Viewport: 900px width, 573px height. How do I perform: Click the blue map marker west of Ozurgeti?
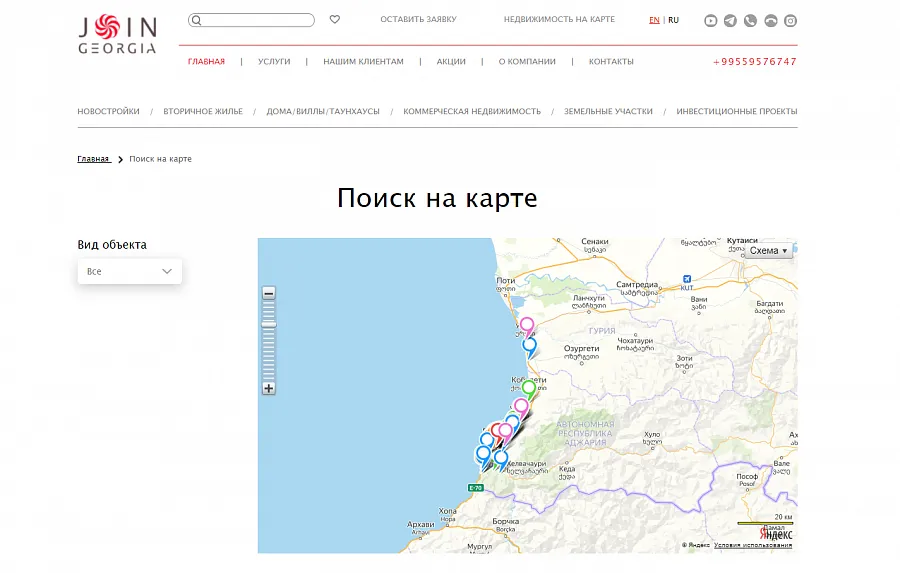(529, 346)
